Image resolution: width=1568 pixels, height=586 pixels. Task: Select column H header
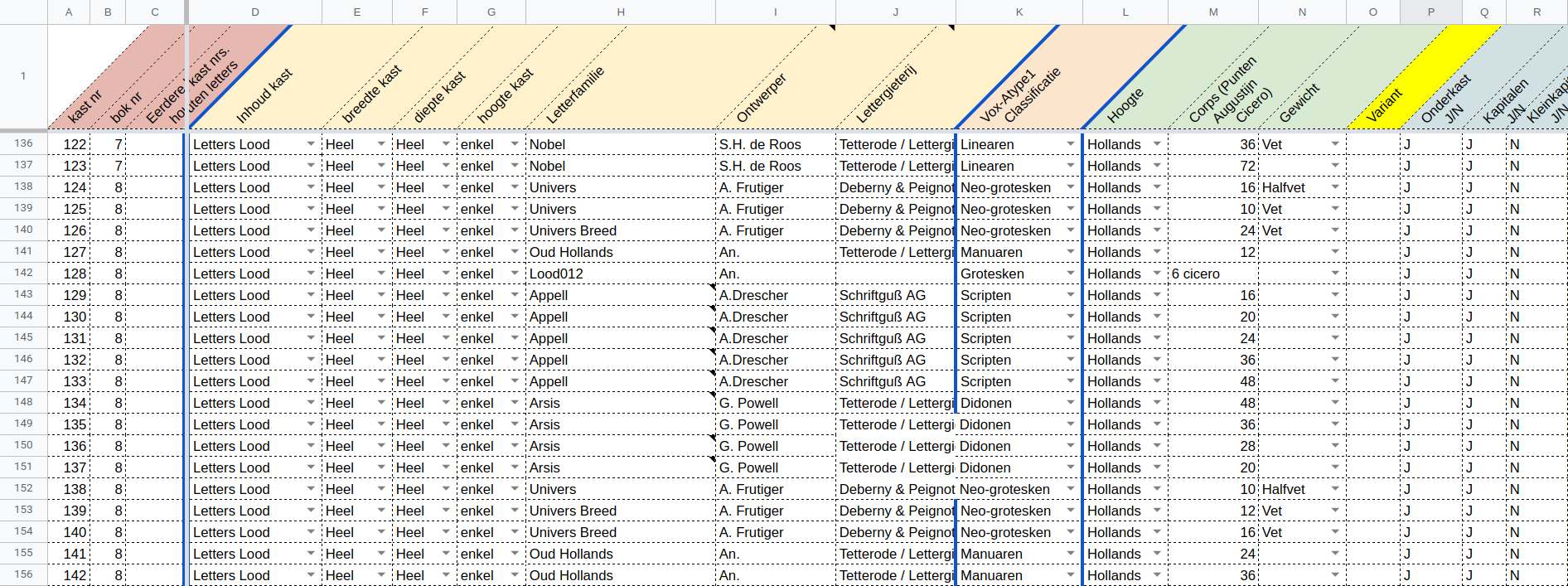pyautogui.click(x=620, y=12)
